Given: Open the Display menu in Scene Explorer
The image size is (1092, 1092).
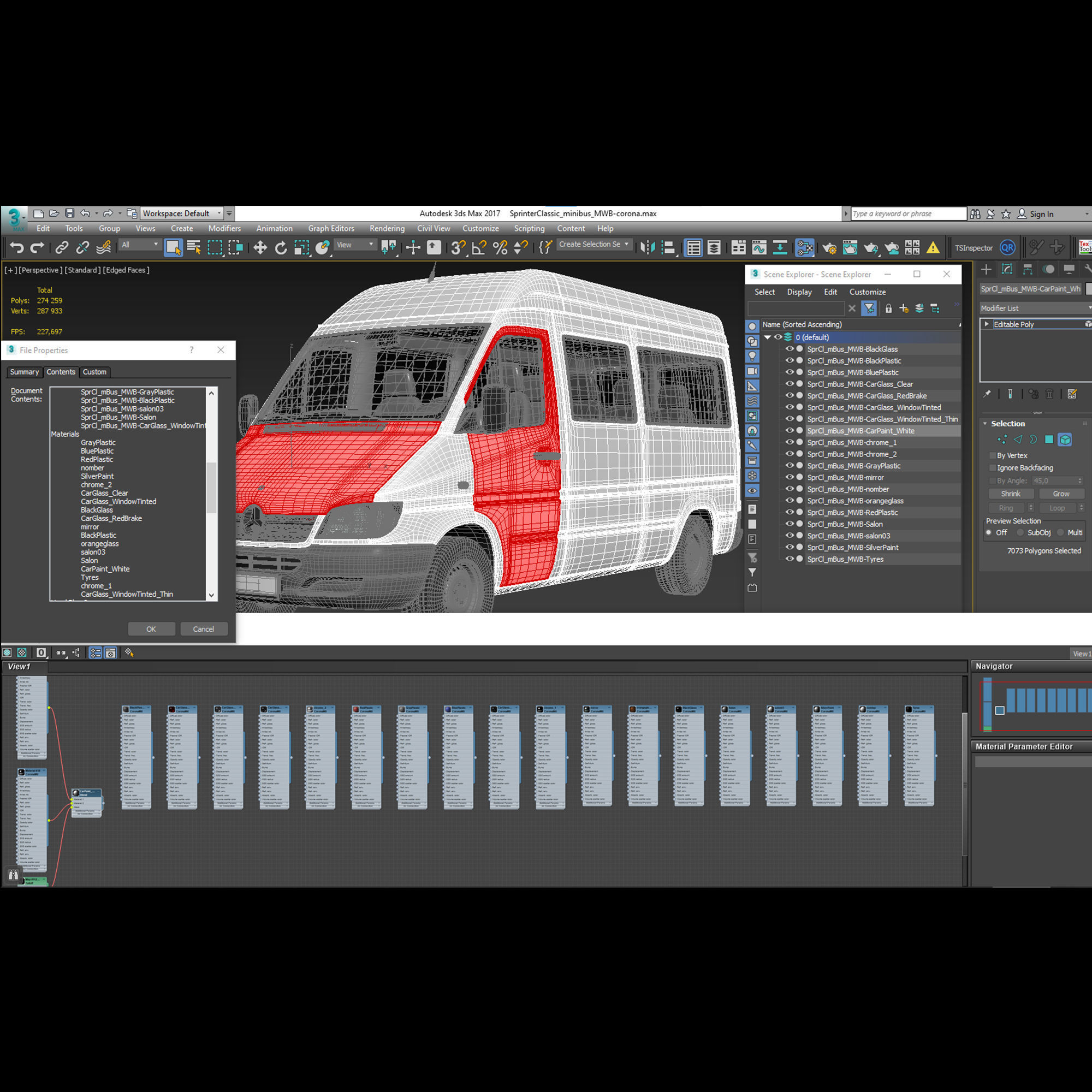Looking at the screenshot, I should pos(799,292).
